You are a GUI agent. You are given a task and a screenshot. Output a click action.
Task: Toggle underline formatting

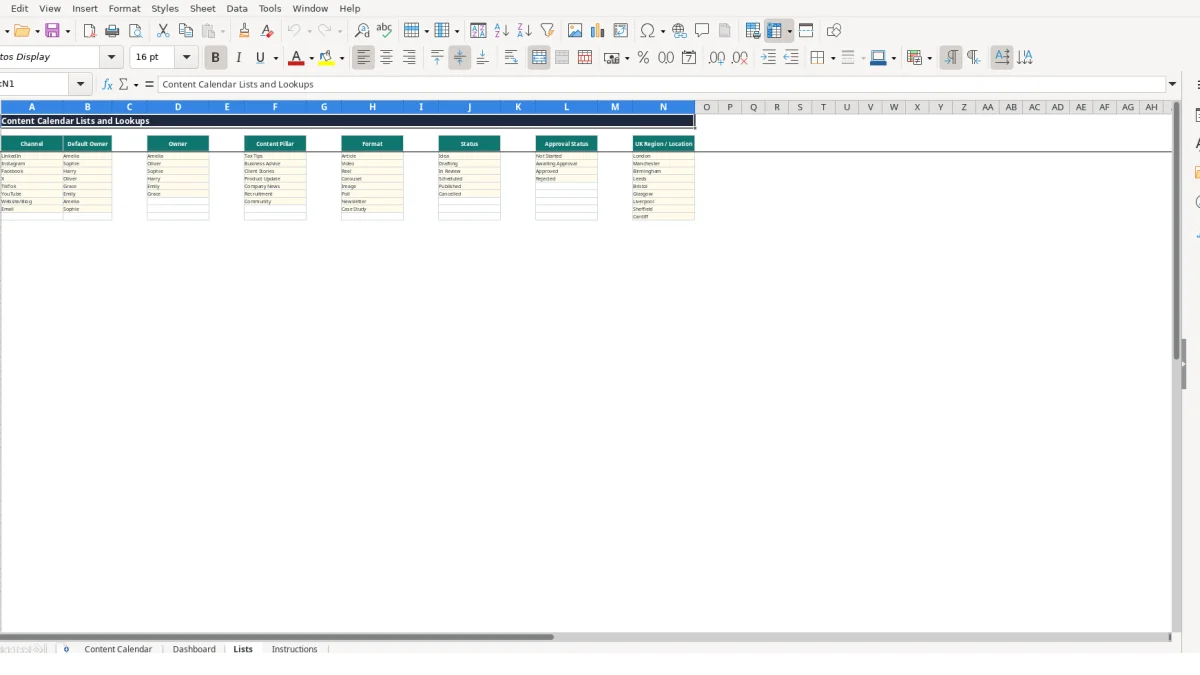[x=260, y=58]
